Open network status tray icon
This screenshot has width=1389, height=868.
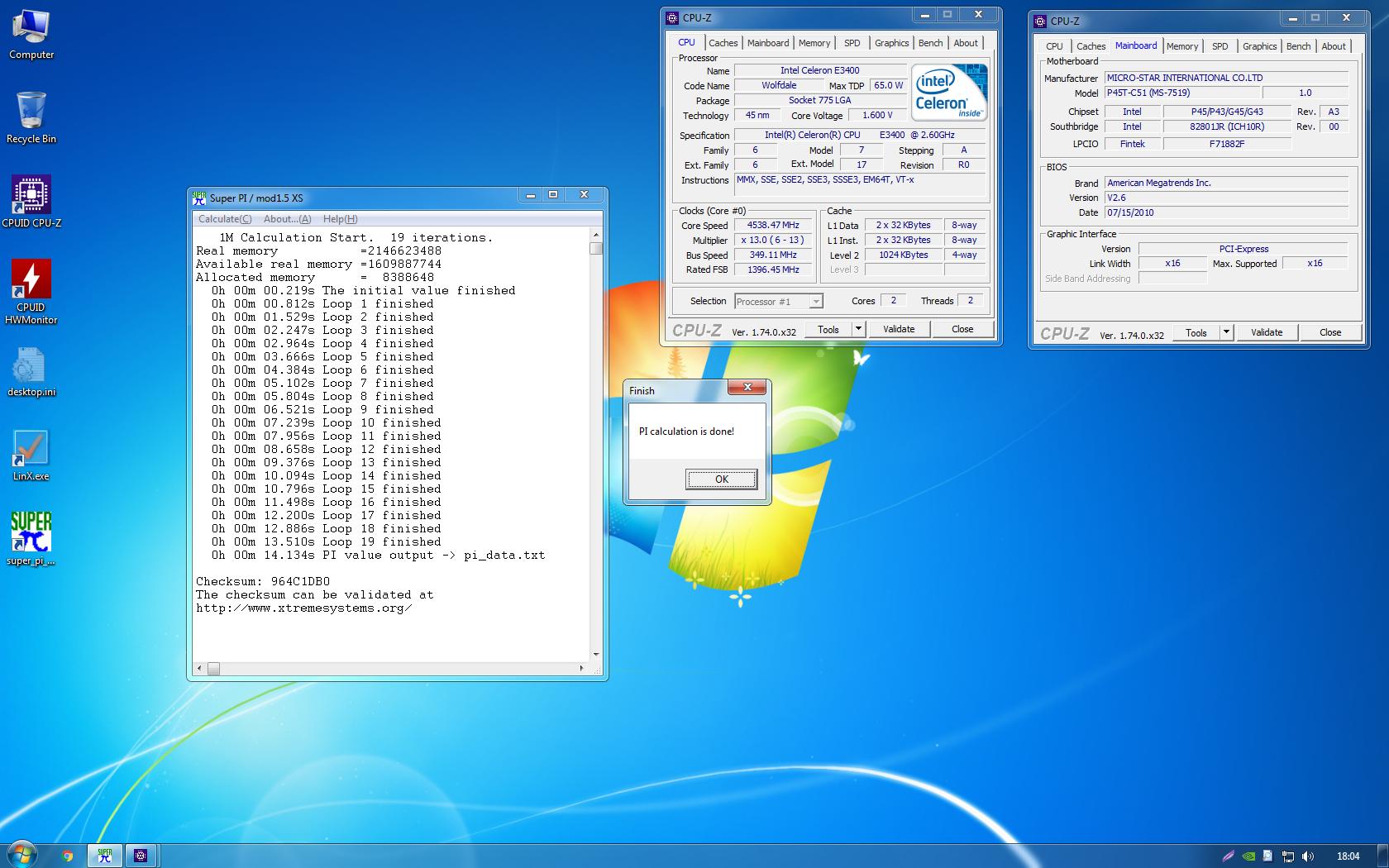[1288, 856]
